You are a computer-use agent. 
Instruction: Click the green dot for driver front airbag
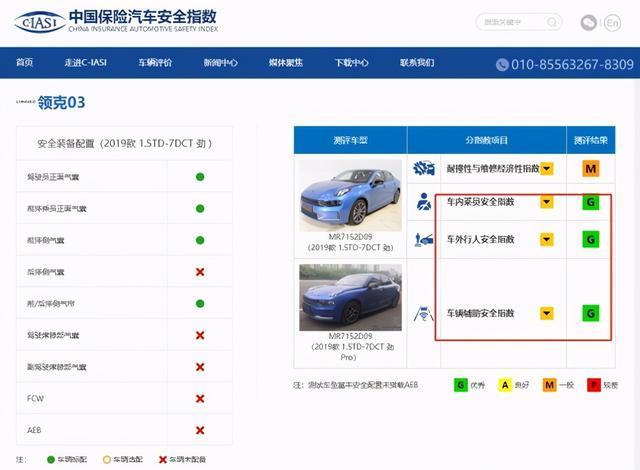pyautogui.click(x=200, y=177)
